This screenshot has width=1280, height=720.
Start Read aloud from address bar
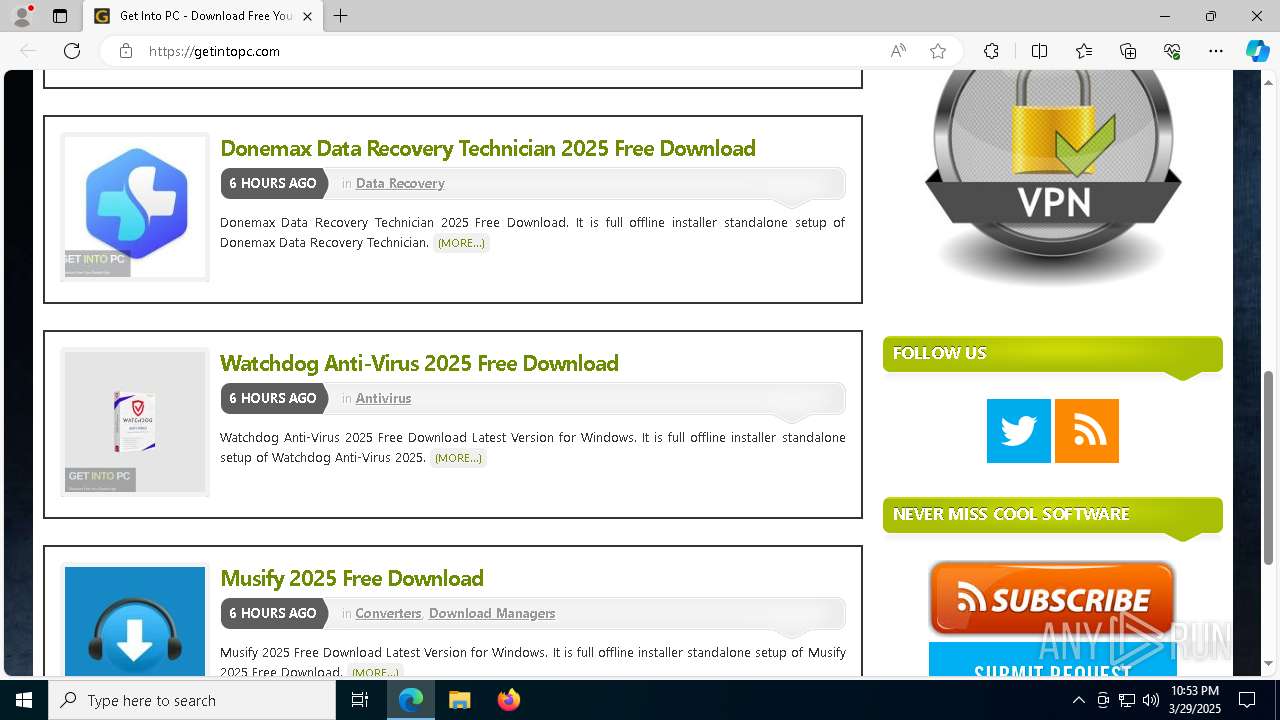[898, 51]
